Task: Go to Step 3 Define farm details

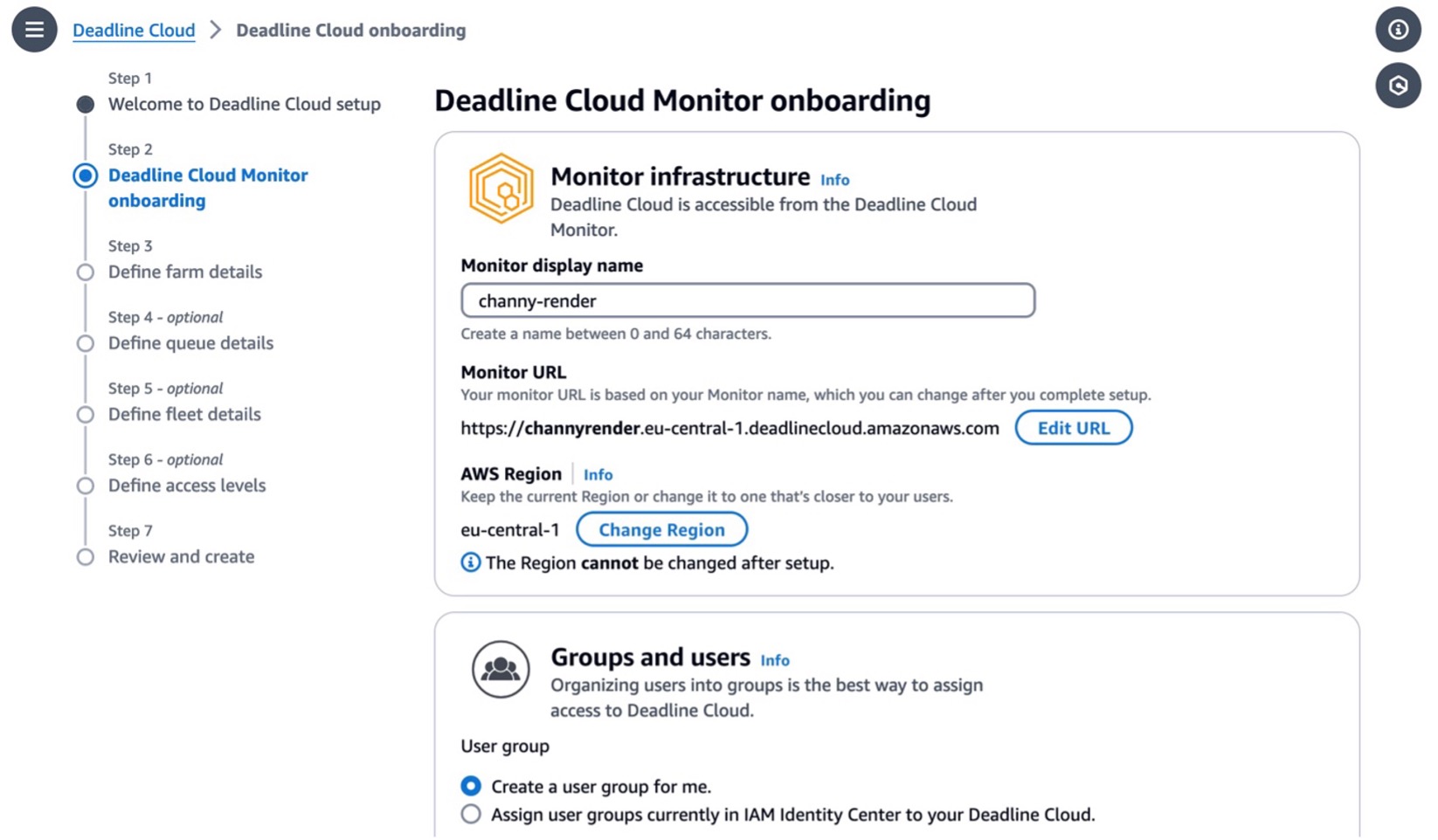Action: 184,272
